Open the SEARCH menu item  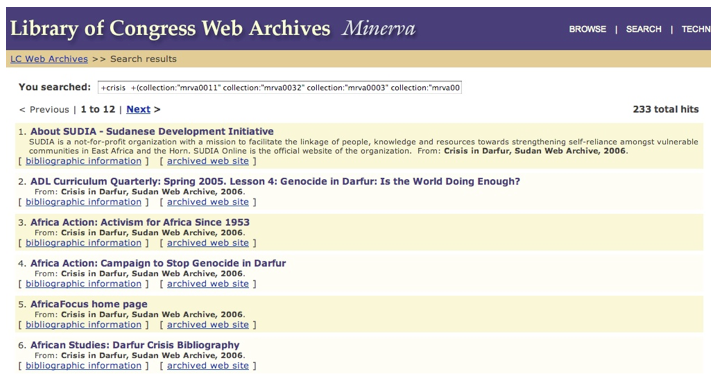point(643,29)
